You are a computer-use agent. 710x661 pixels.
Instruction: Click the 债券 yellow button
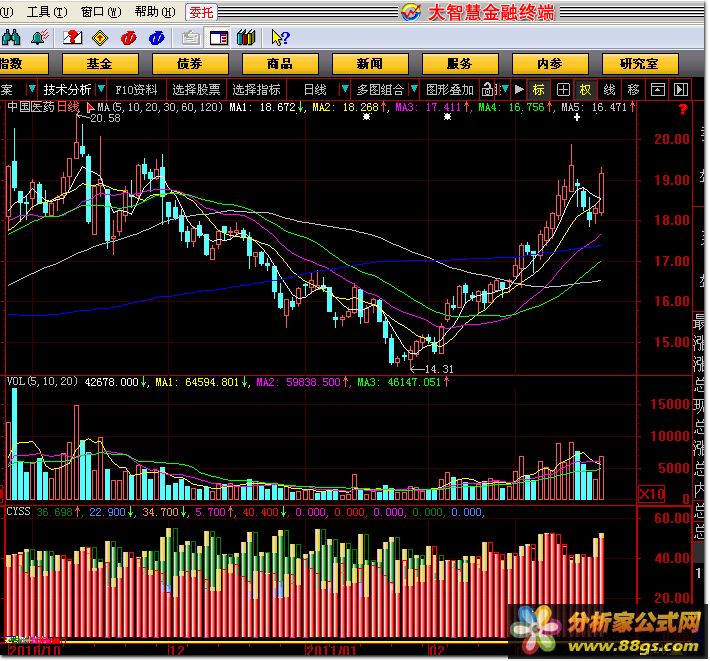(190, 64)
